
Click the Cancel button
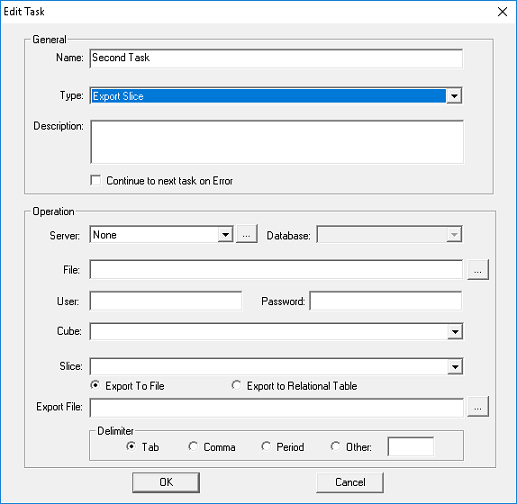(x=350, y=482)
